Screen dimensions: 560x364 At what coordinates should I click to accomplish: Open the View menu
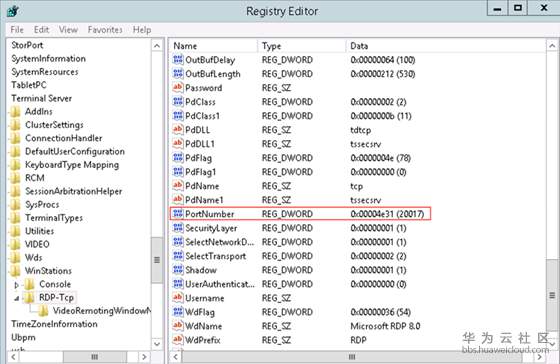[68, 30]
